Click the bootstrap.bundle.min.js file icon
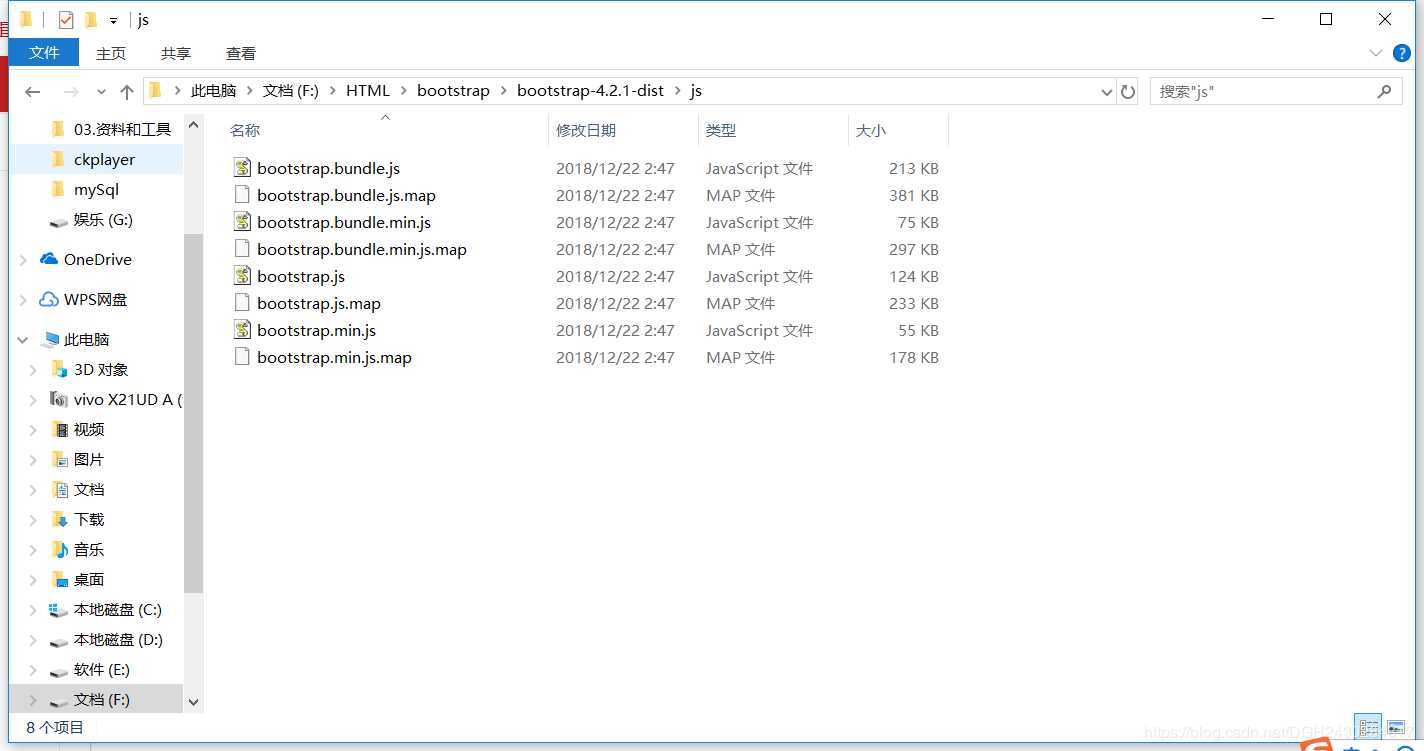Image resolution: width=1424 pixels, height=751 pixels. (x=241, y=222)
